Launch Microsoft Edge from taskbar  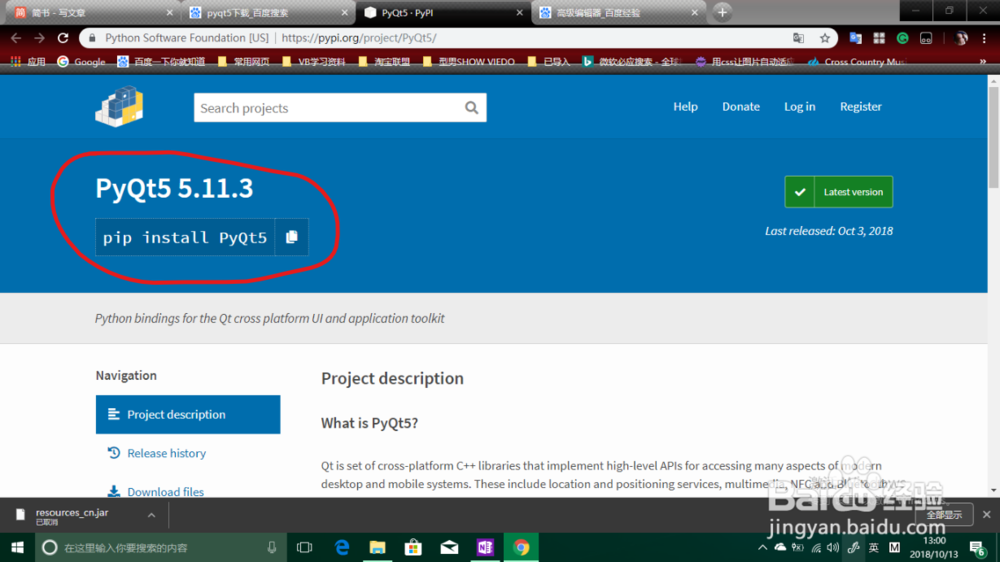coord(342,547)
